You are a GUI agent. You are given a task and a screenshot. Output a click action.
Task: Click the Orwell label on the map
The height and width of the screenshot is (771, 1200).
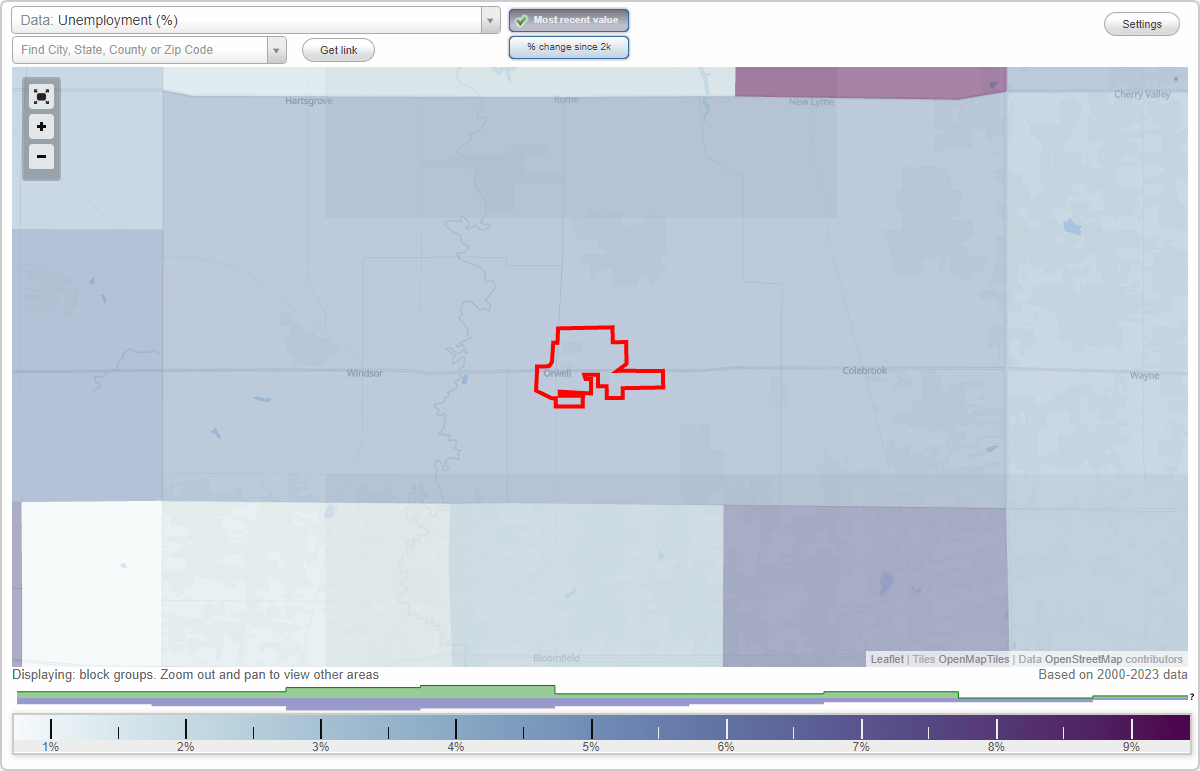558,373
